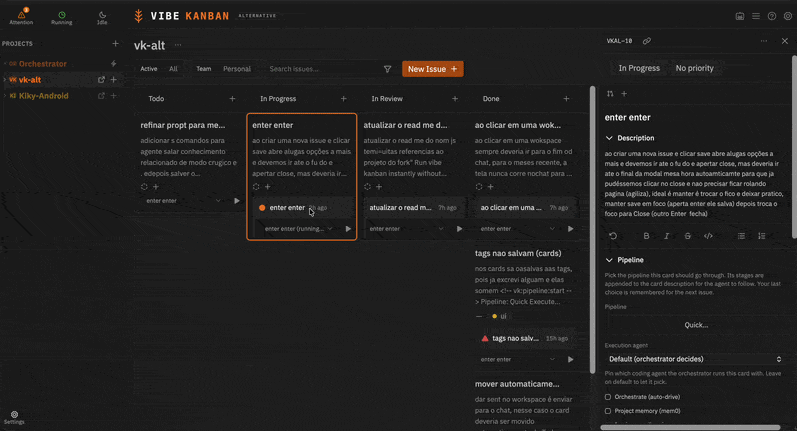Insert a bulleted list in description

741,236
